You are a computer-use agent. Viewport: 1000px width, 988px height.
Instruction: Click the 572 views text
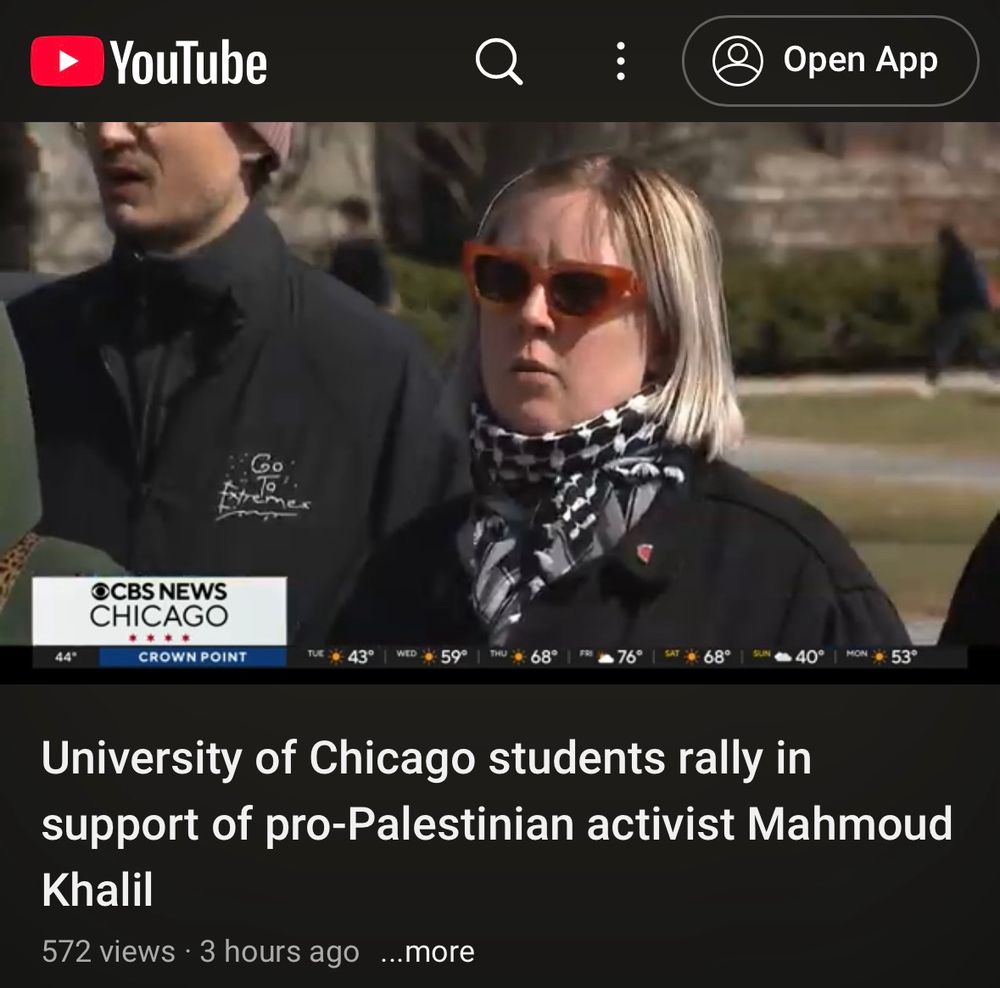108,952
